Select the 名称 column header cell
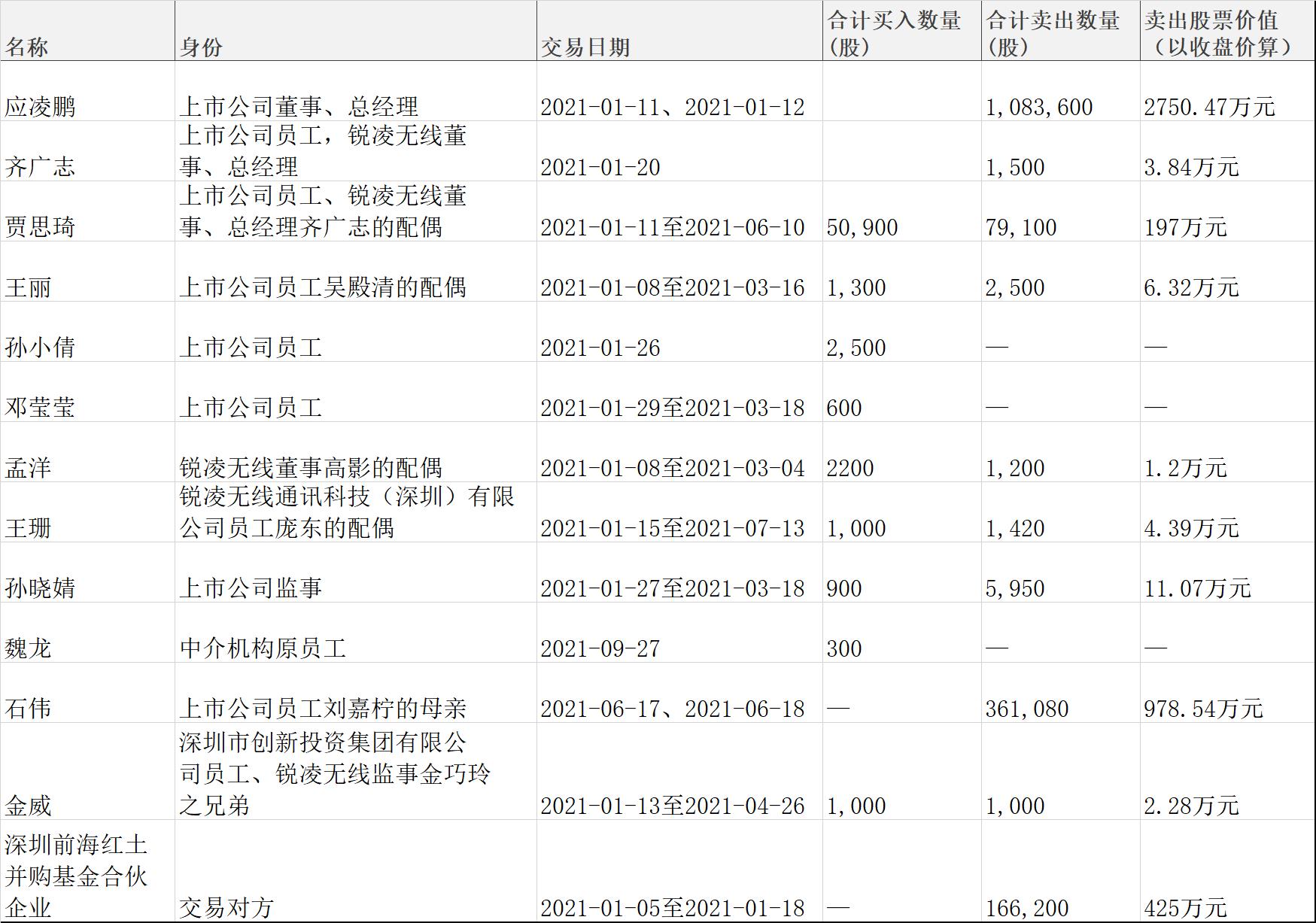This screenshot has height=923, width=1316. click(87, 31)
